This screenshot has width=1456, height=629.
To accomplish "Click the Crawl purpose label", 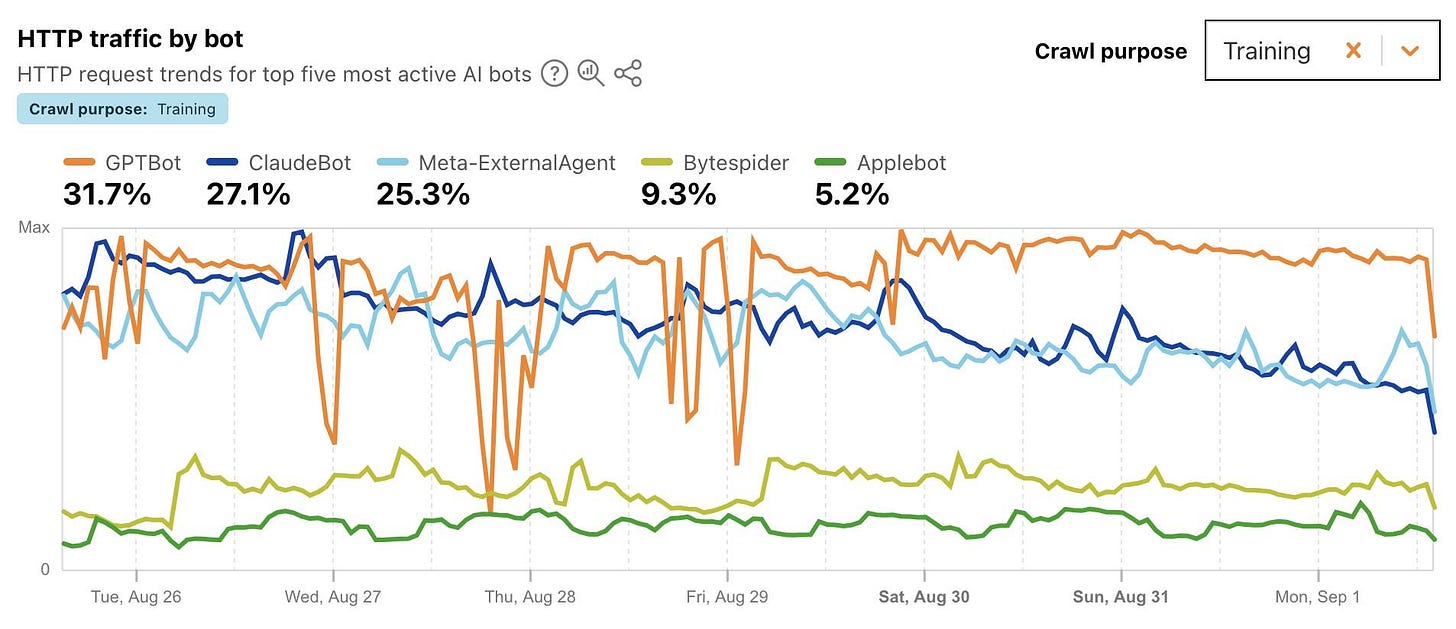I will coord(1110,50).
